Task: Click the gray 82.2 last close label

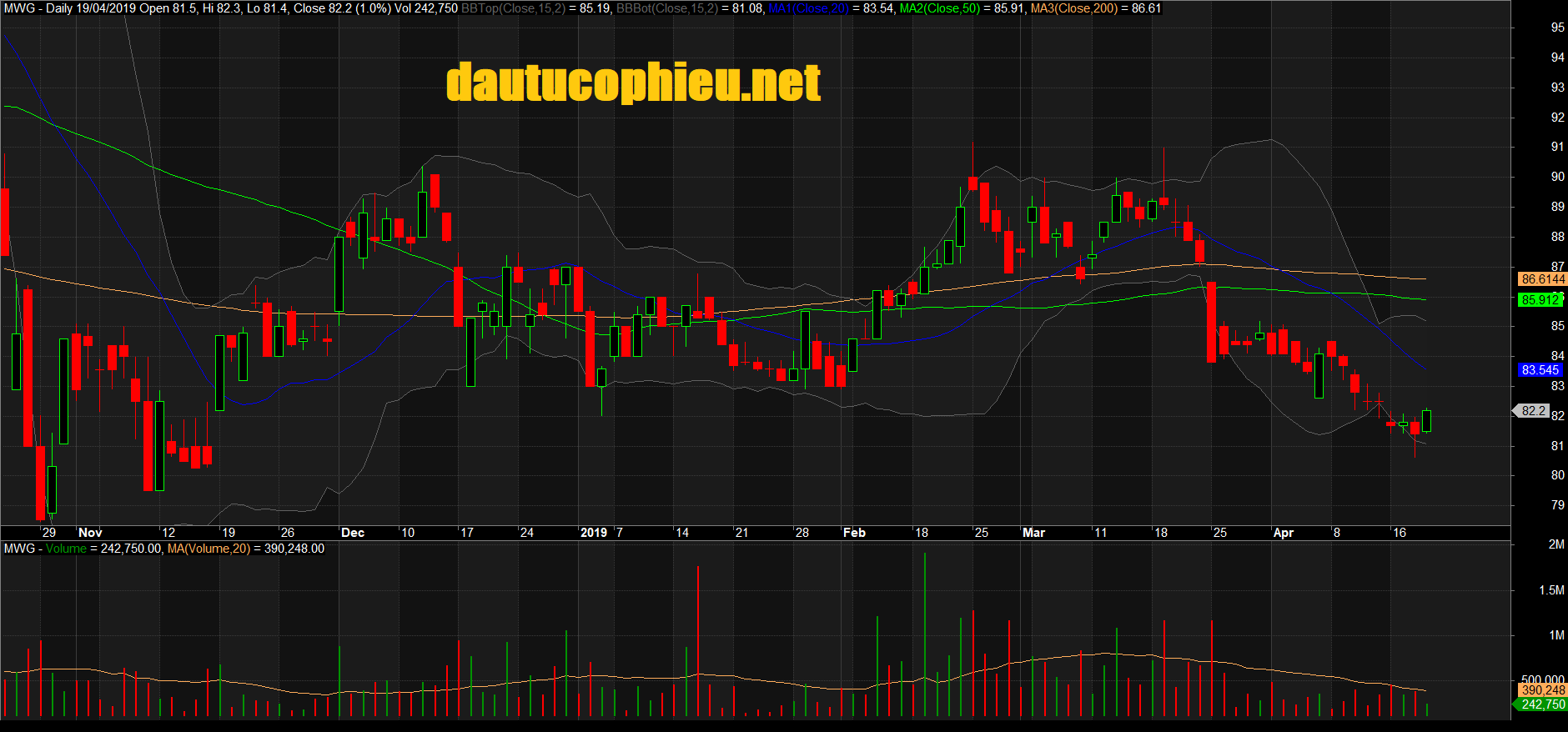Action: (x=1533, y=411)
